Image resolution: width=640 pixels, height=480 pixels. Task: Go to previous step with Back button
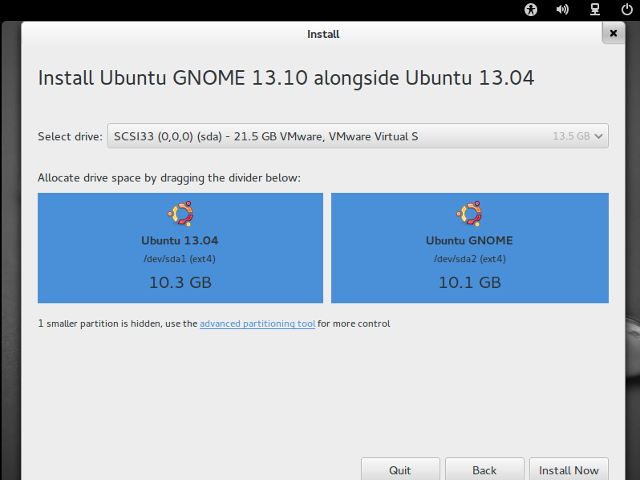(484, 470)
